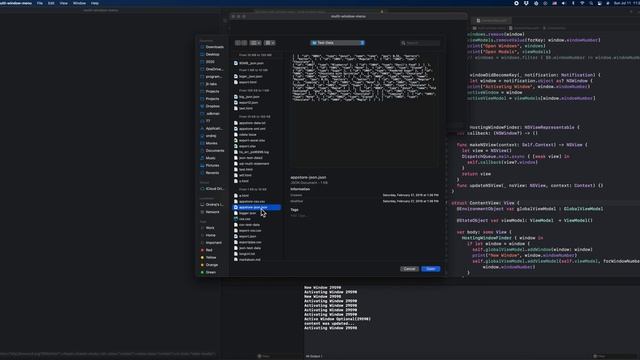640x360 pixels.
Task: Click the Add Tags field
Action: coord(298,216)
